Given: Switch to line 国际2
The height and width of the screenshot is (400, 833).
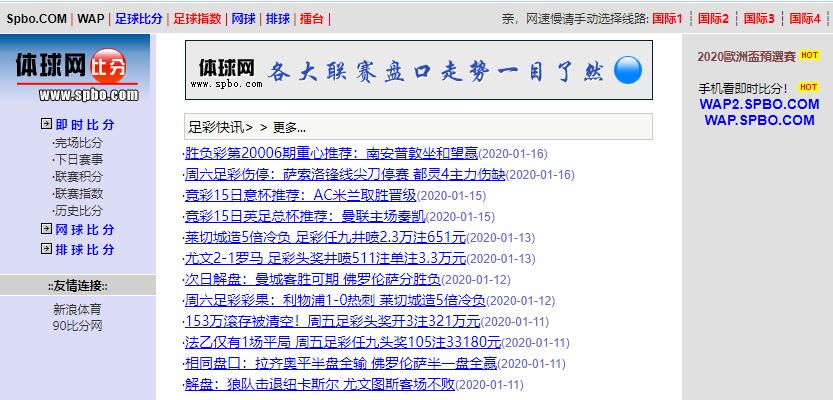Looking at the screenshot, I should [x=713, y=19].
